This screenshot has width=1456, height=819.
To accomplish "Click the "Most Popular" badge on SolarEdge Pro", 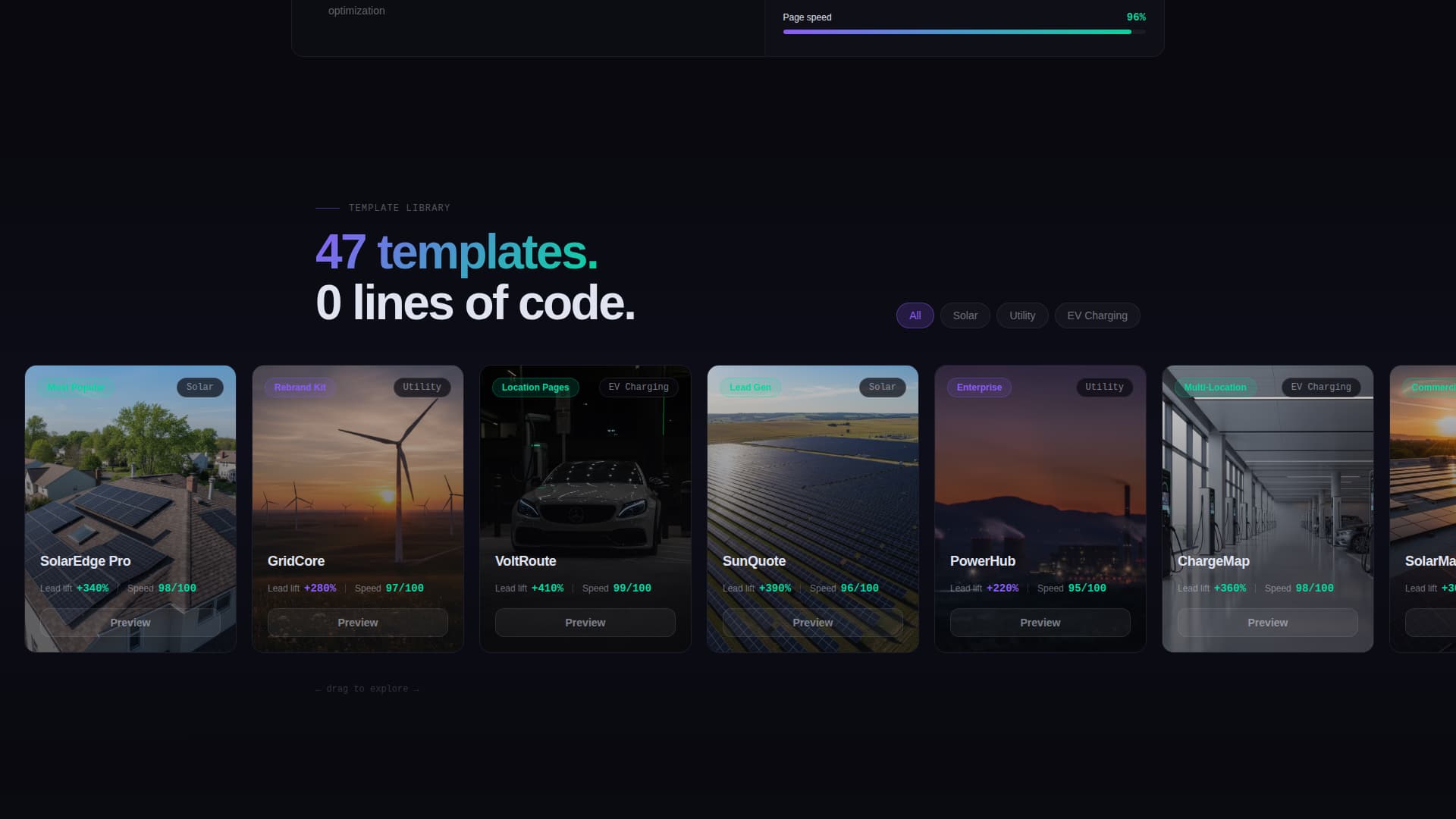I will click(x=75, y=388).
